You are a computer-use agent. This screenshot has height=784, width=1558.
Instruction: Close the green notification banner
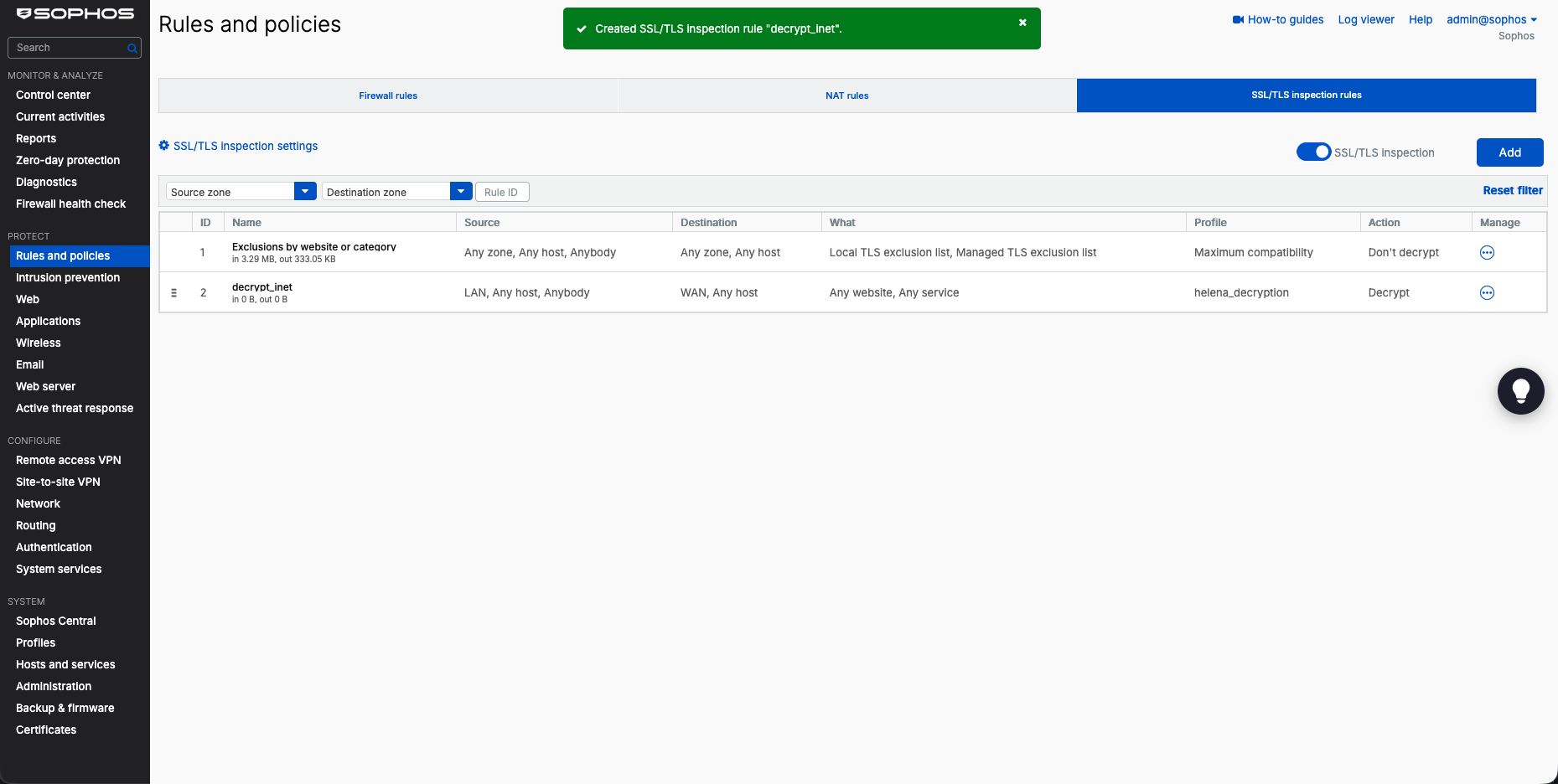point(1022,23)
